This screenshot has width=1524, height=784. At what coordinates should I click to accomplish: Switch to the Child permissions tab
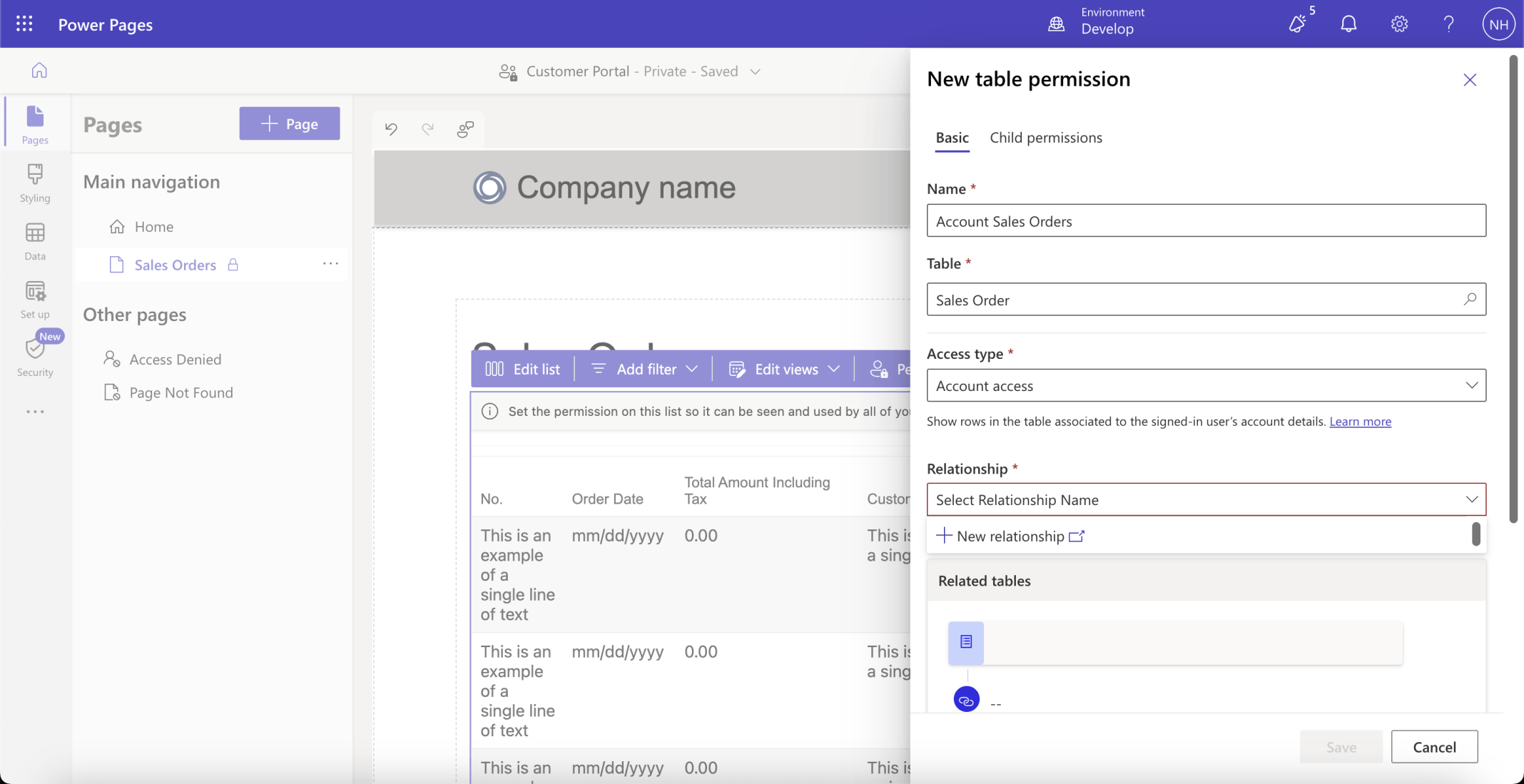[1045, 138]
